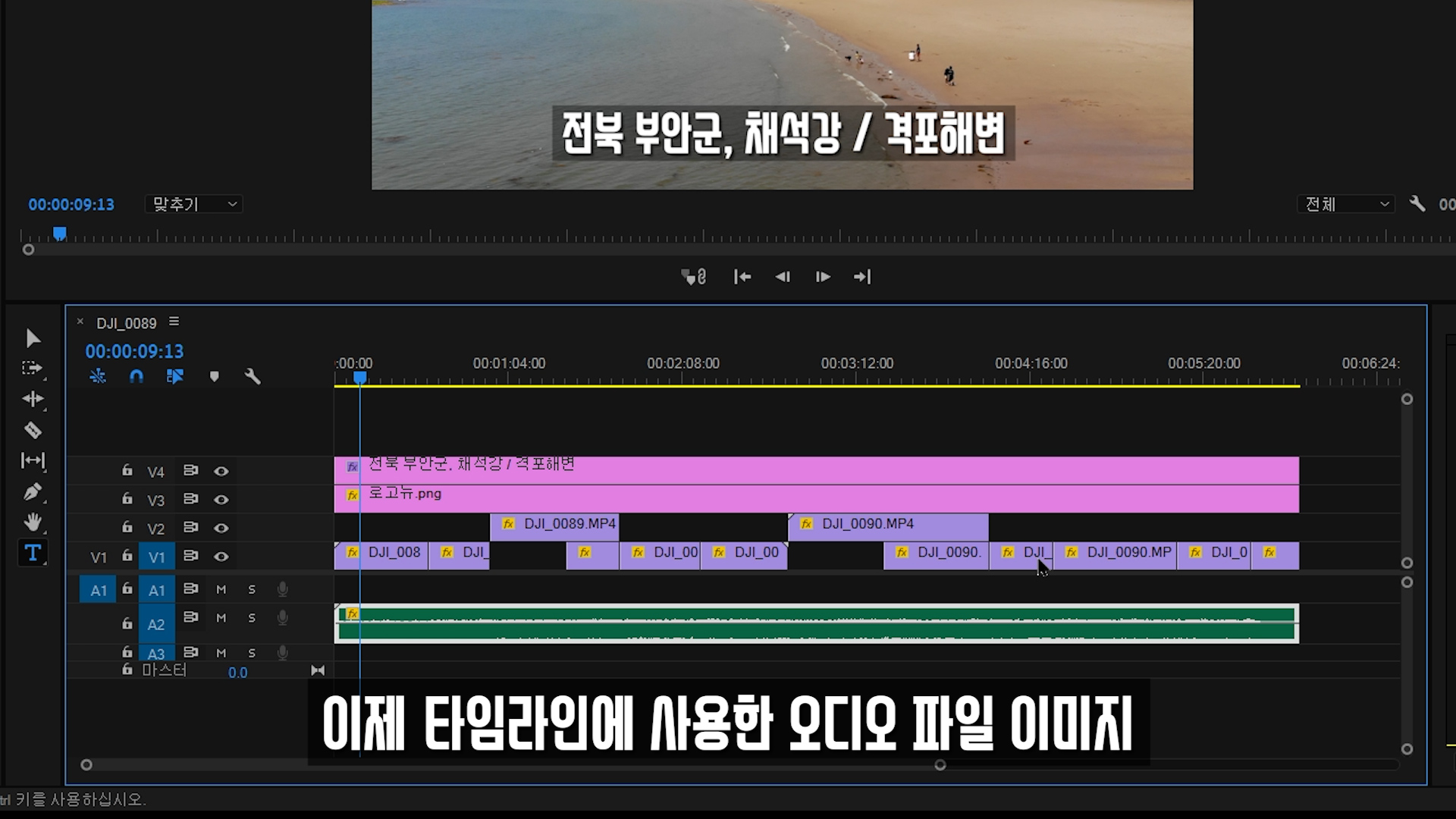Viewport: 1456px width, 819px height.
Task: Mute the A1 audio track
Action: 221,589
